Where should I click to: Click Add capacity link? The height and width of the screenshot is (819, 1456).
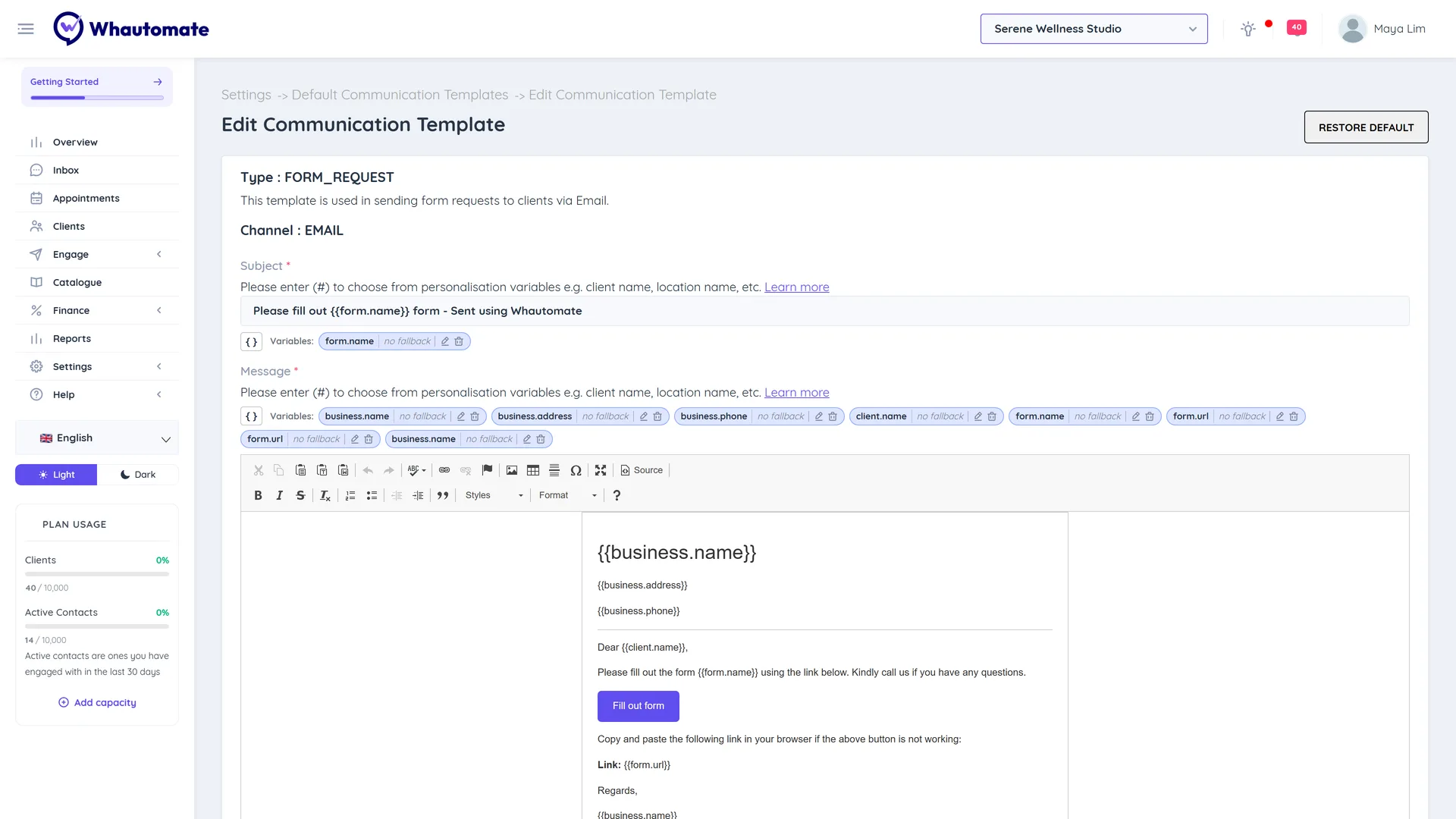(97, 703)
